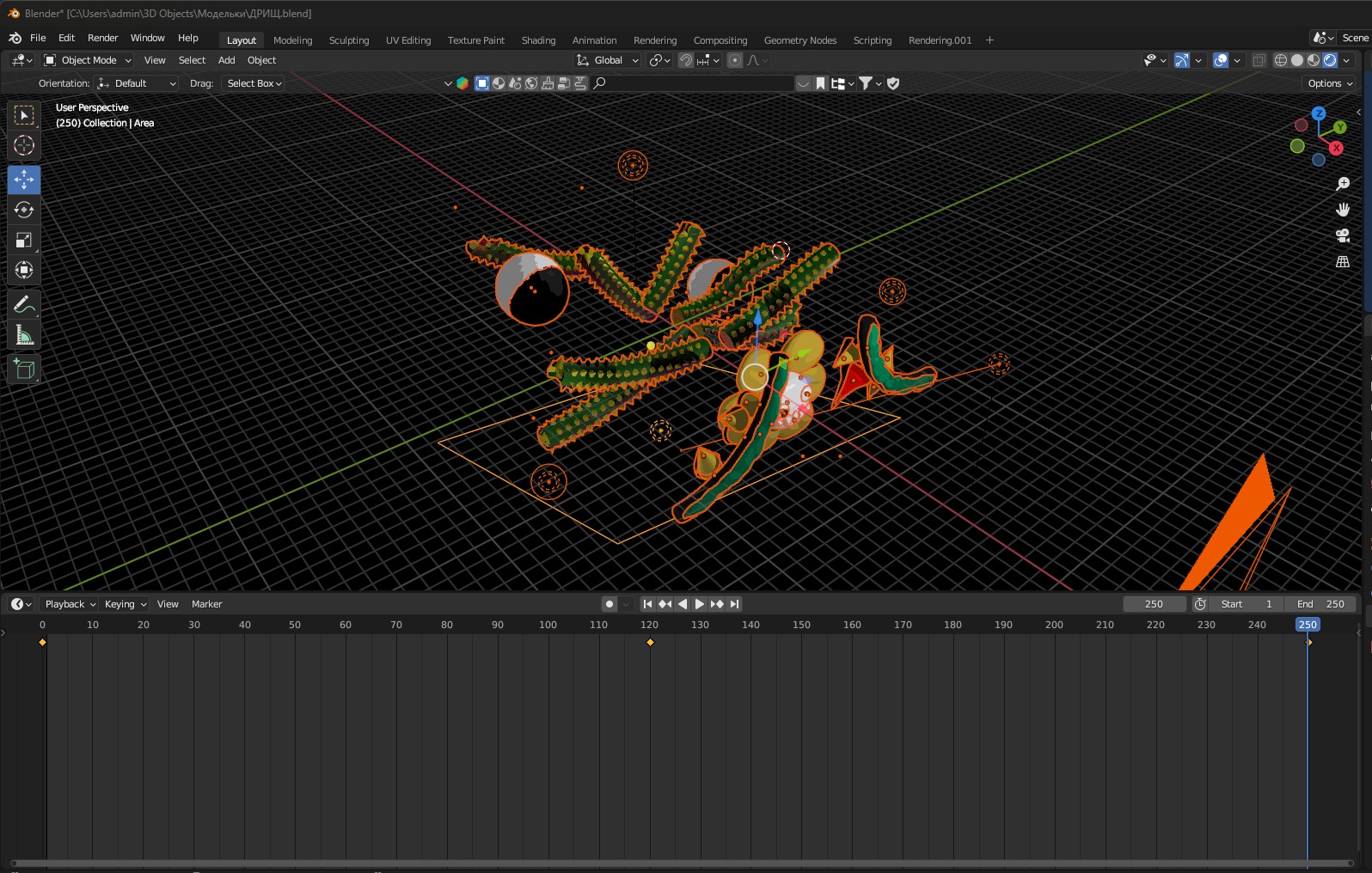
Task: Open the Options button in viewport header
Action: [x=1329, y=83]
